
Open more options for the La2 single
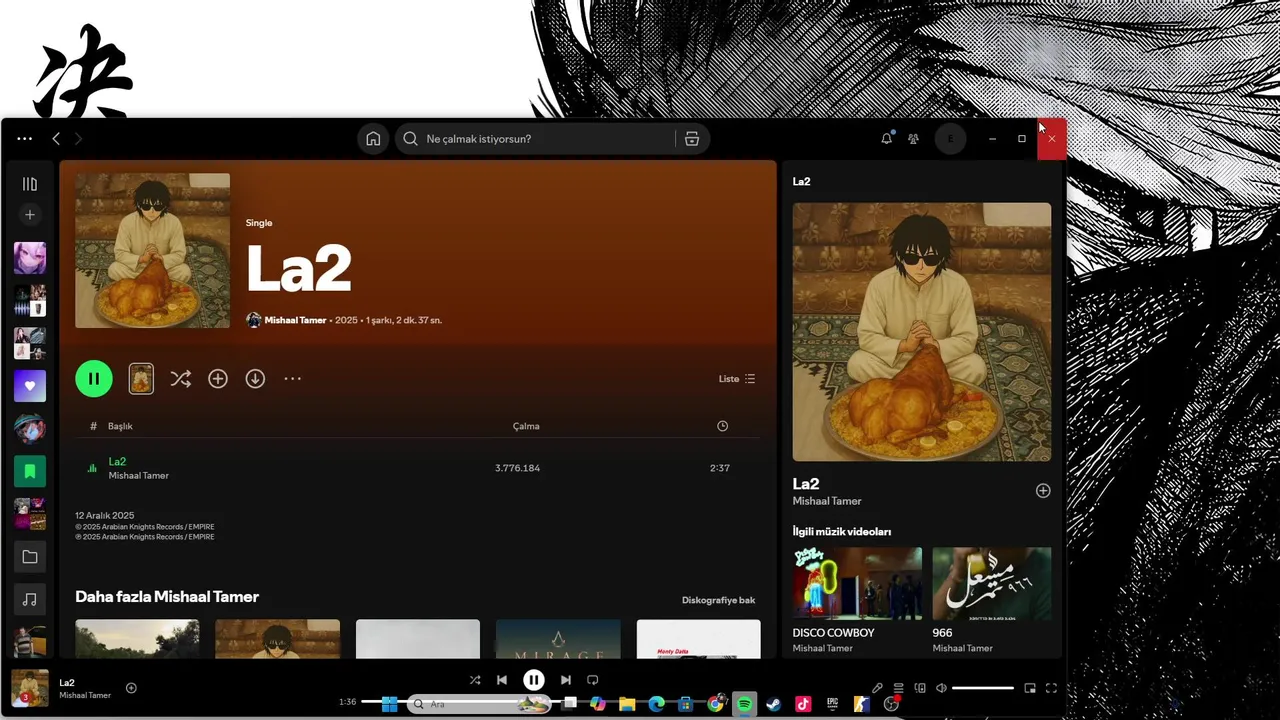[292, 379]
